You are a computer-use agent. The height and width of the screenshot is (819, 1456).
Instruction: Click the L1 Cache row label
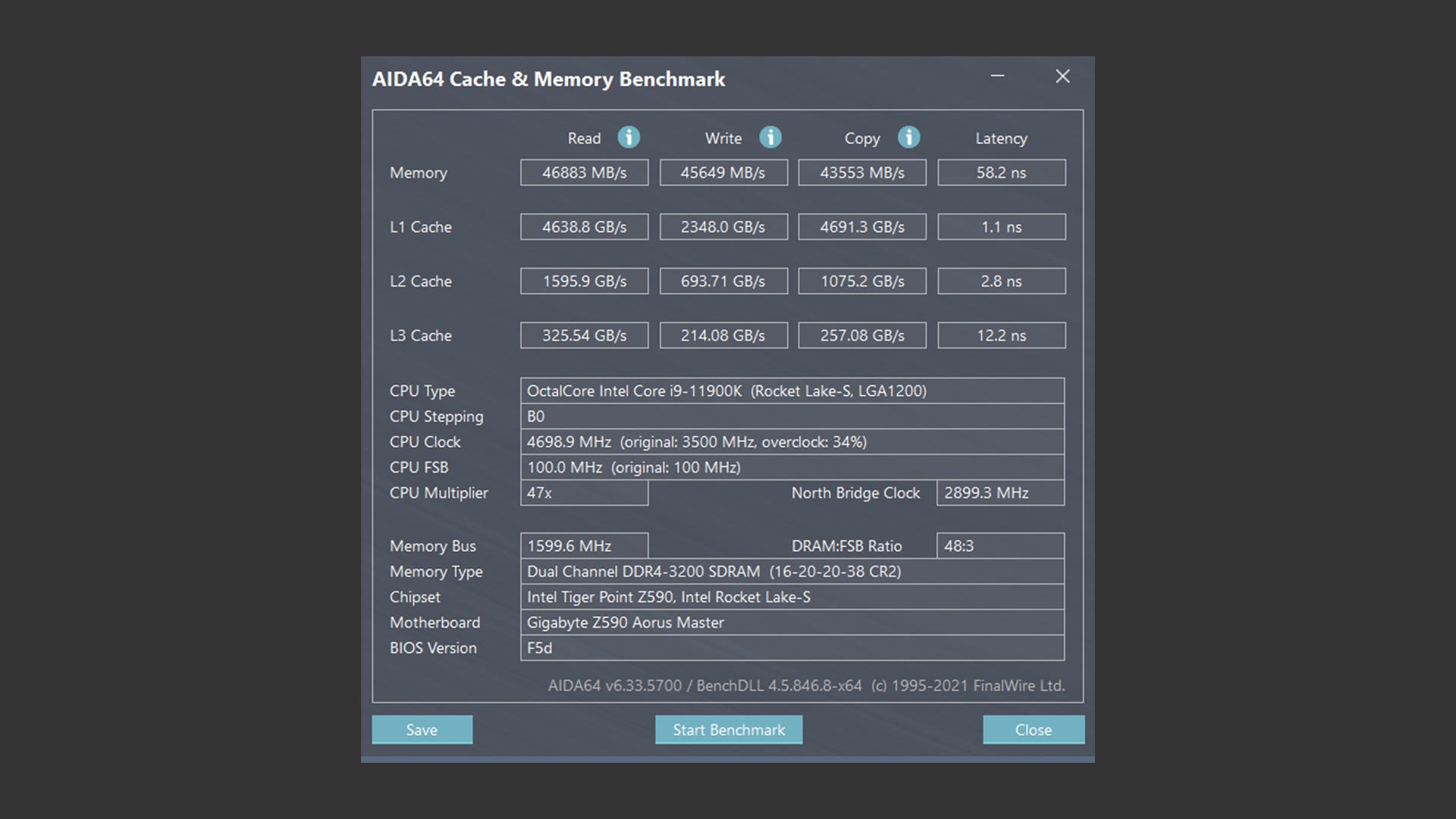click(x=421, y=227)
